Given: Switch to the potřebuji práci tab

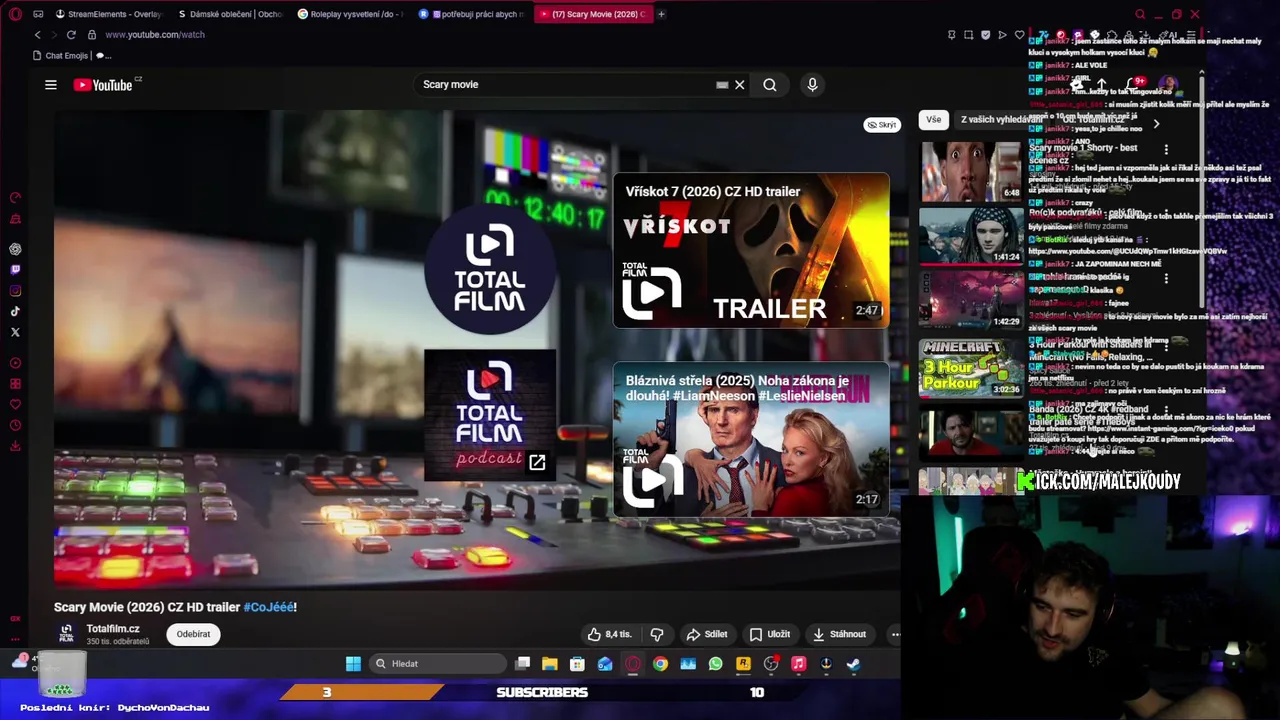Looking at the screenshot, I should [x=472, y=14].
